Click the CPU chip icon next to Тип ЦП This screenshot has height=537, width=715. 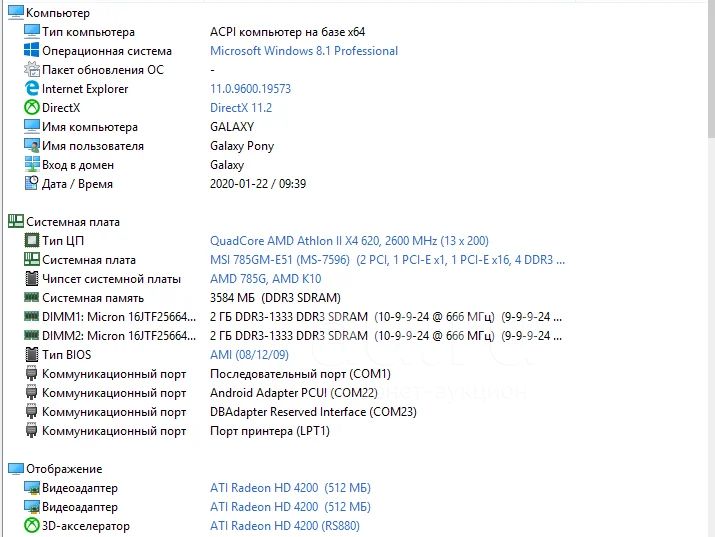[31, 240]
